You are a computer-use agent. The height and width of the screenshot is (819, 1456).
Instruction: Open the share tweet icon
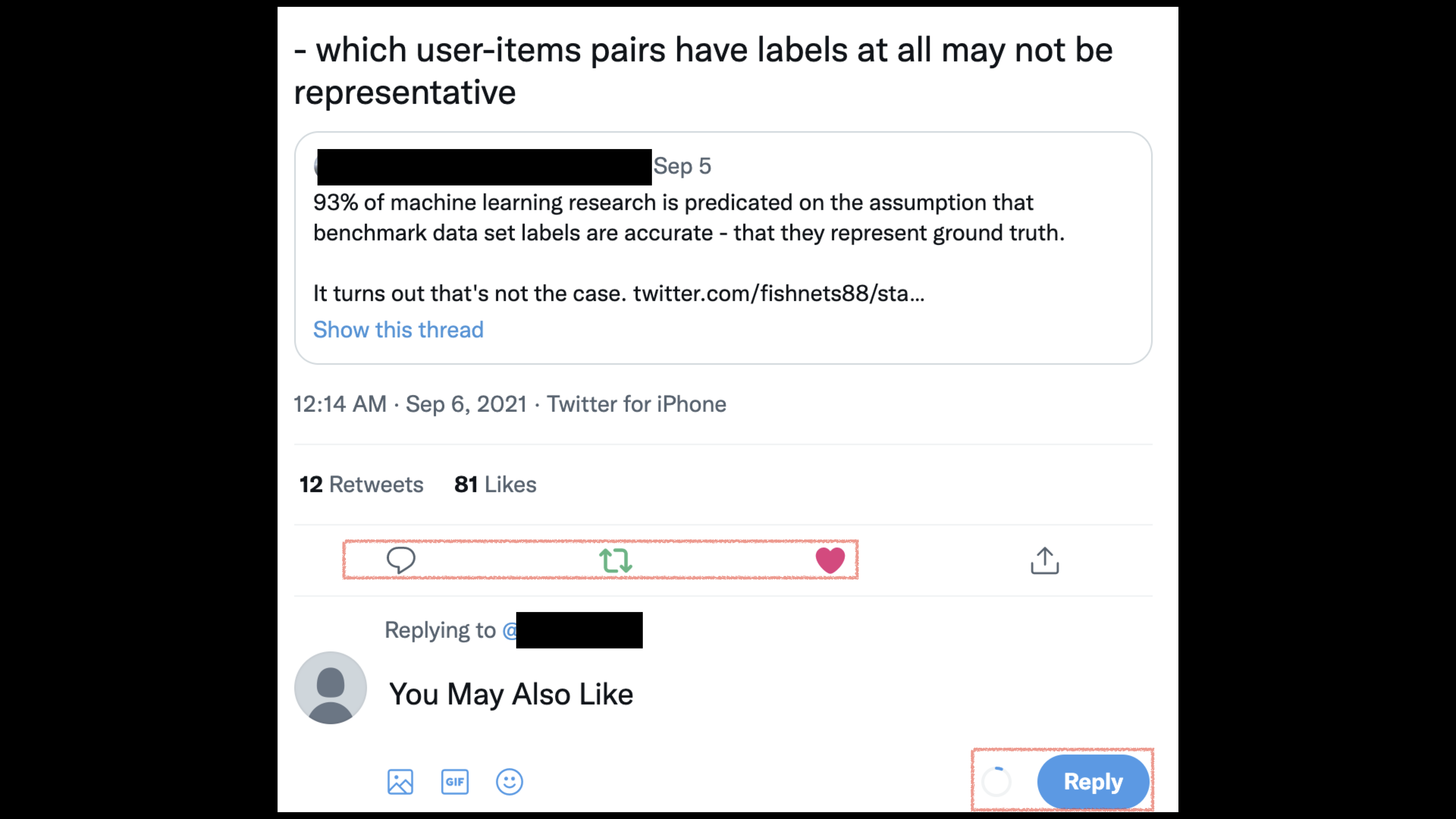click(x=1045, y=560)
